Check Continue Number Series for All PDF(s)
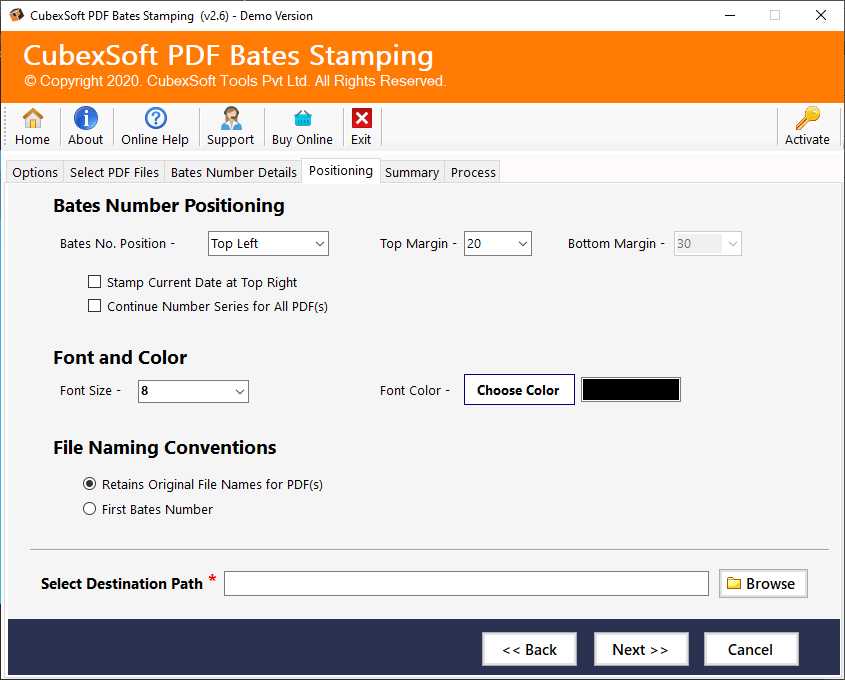Image resolution: width=845 pixels, height=680 pixels. coord(95,307)
